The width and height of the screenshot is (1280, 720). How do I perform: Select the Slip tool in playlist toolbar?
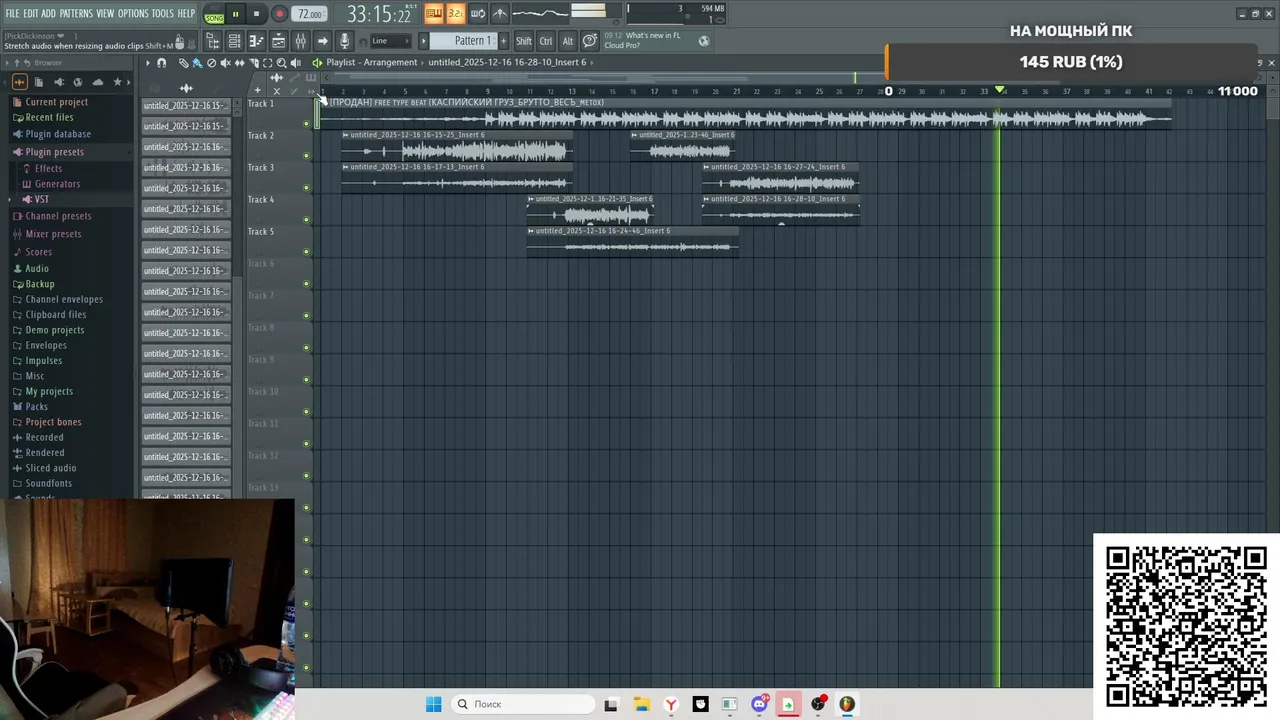click(239, 63)
